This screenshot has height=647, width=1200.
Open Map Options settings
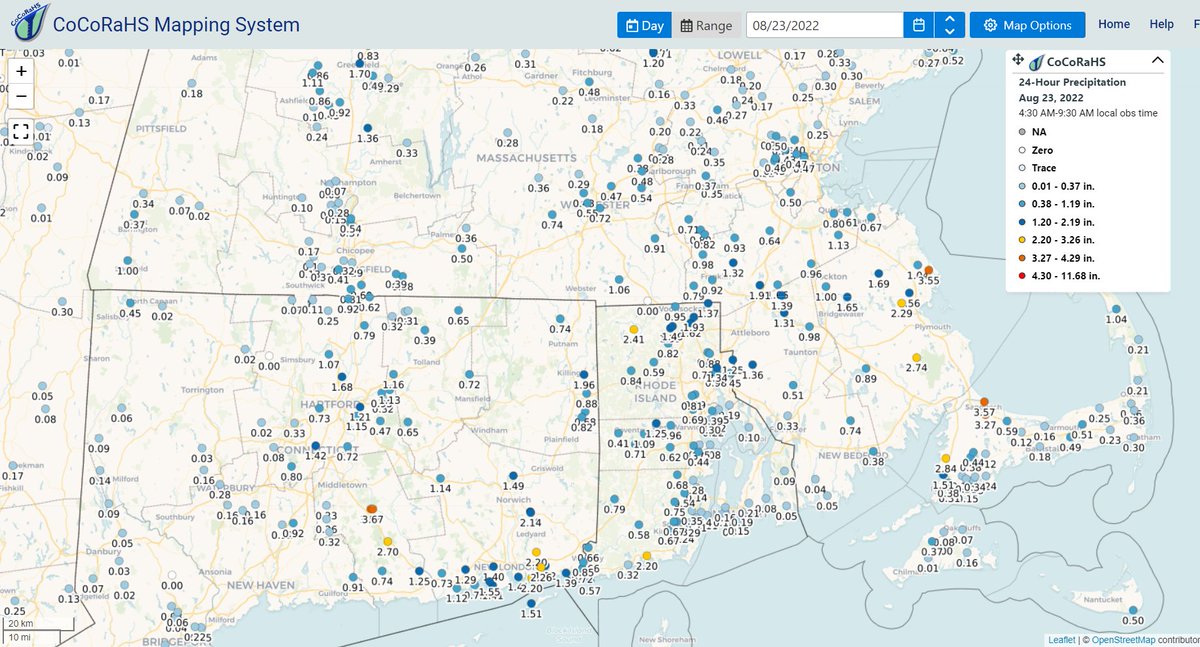(x=1027, y=25)
